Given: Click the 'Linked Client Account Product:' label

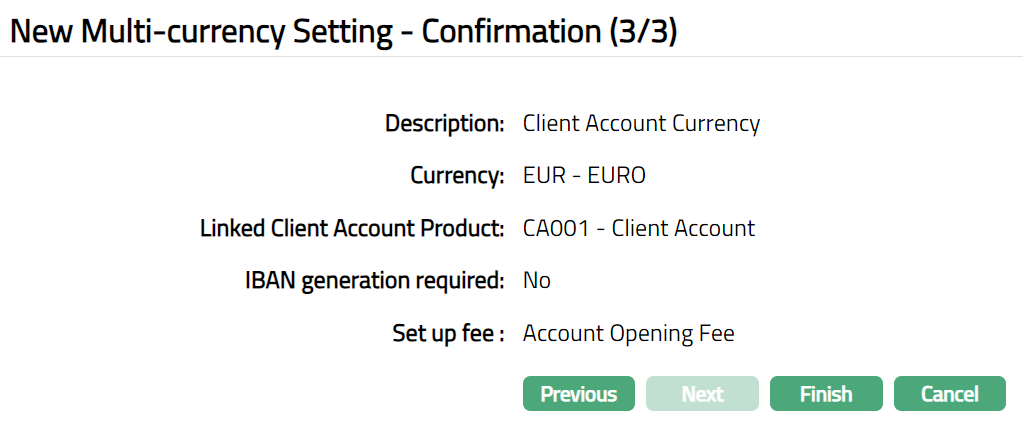Looking at the screenshot, I should [x=352, y=228].
